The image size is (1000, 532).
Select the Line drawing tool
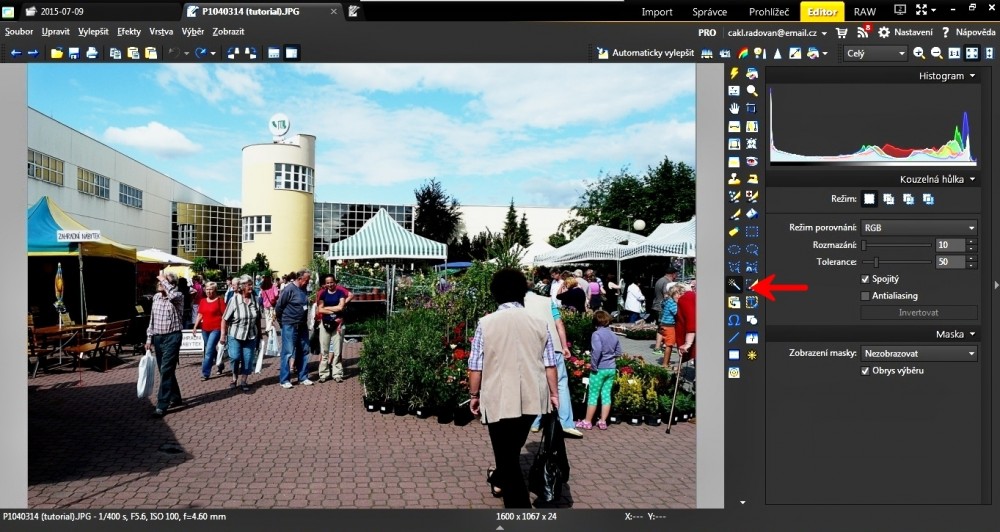(734, 338)
